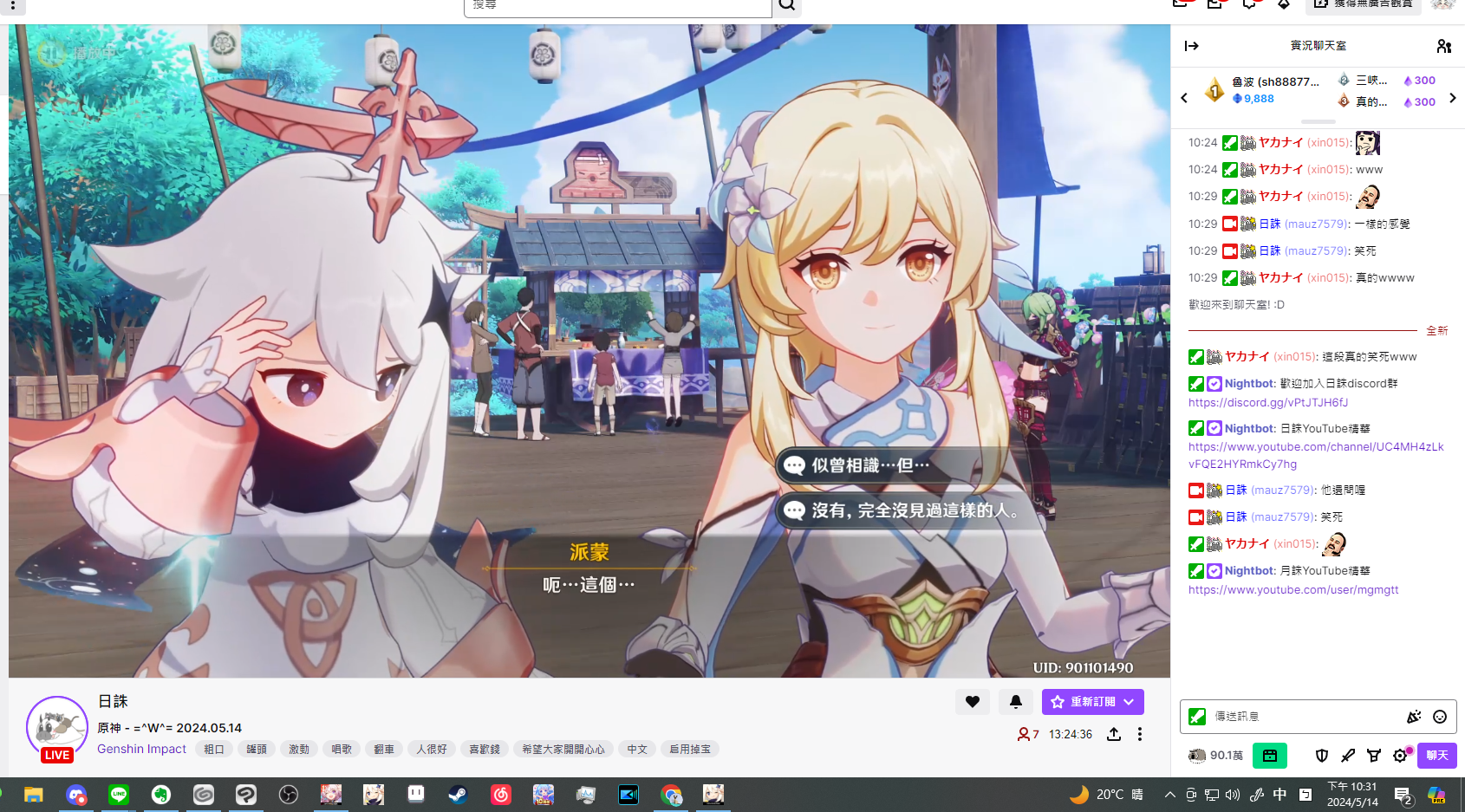Screen dimensions: 1465x812
Task: Open 日誅 channel avatar with LIVE badge
Action: coord(57,728)
